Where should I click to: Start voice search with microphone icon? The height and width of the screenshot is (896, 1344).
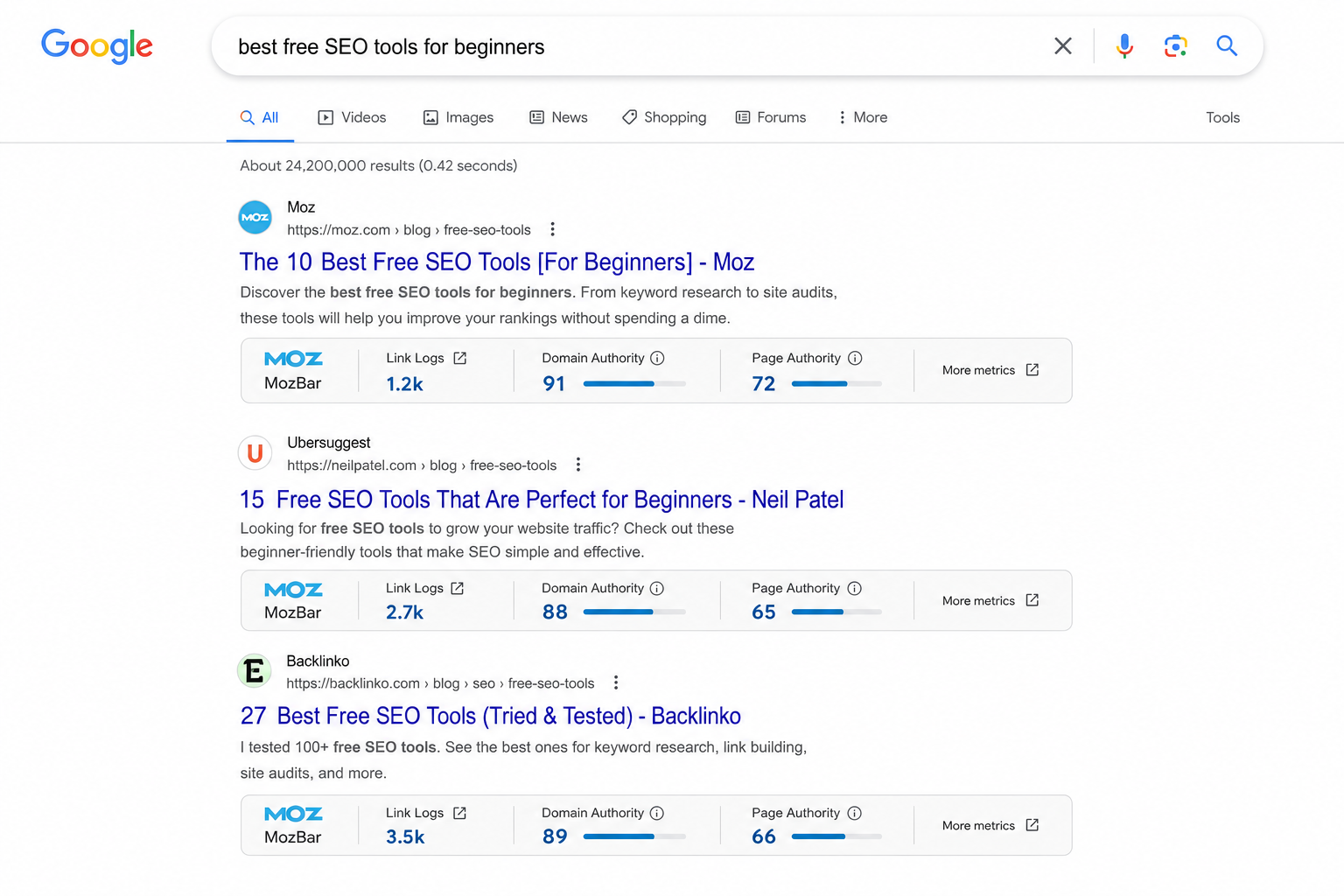pyautogui.click(x=1125, y=45)
